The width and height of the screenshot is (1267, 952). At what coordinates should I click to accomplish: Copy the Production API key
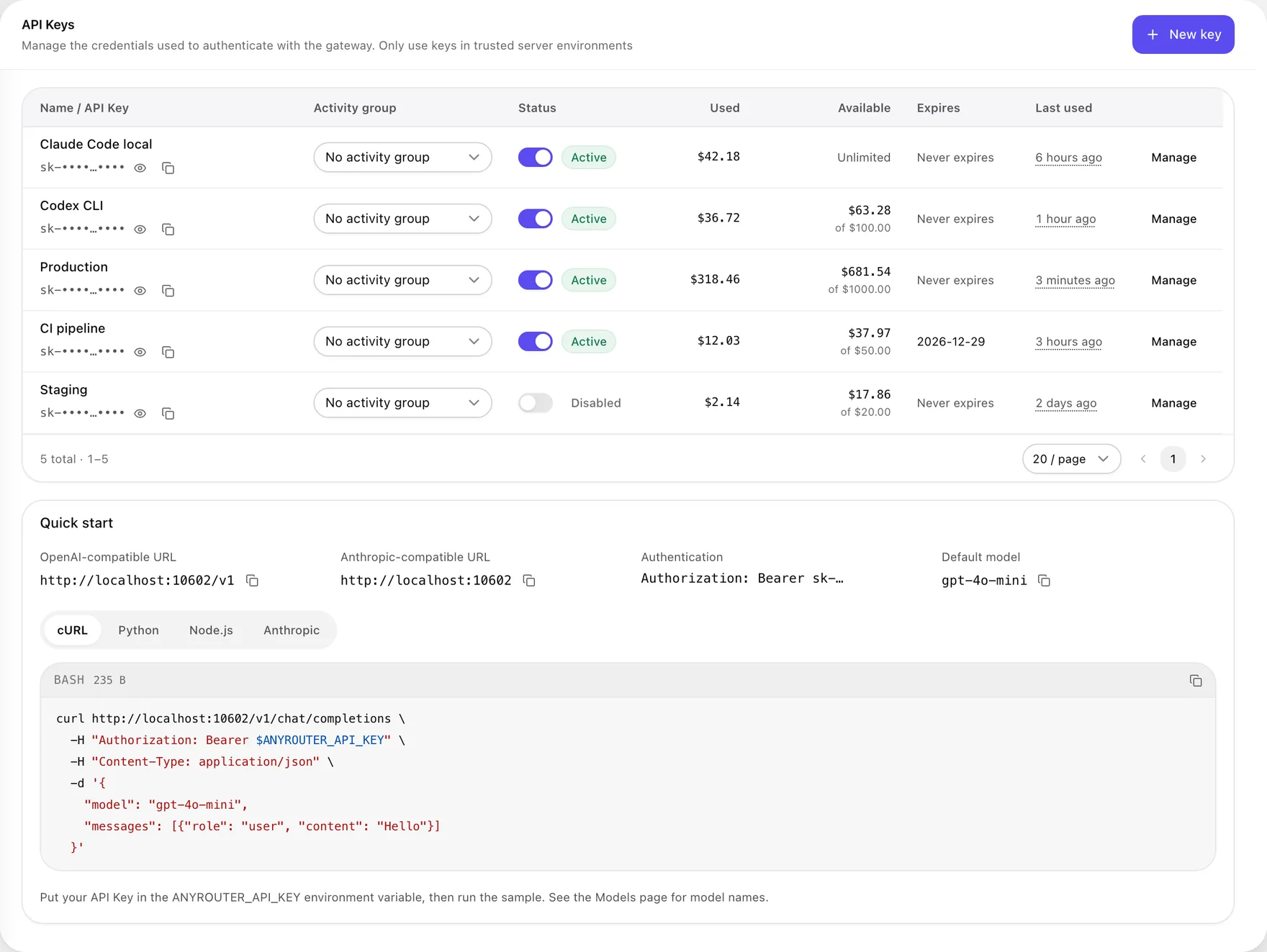click(x=168, y=291)
